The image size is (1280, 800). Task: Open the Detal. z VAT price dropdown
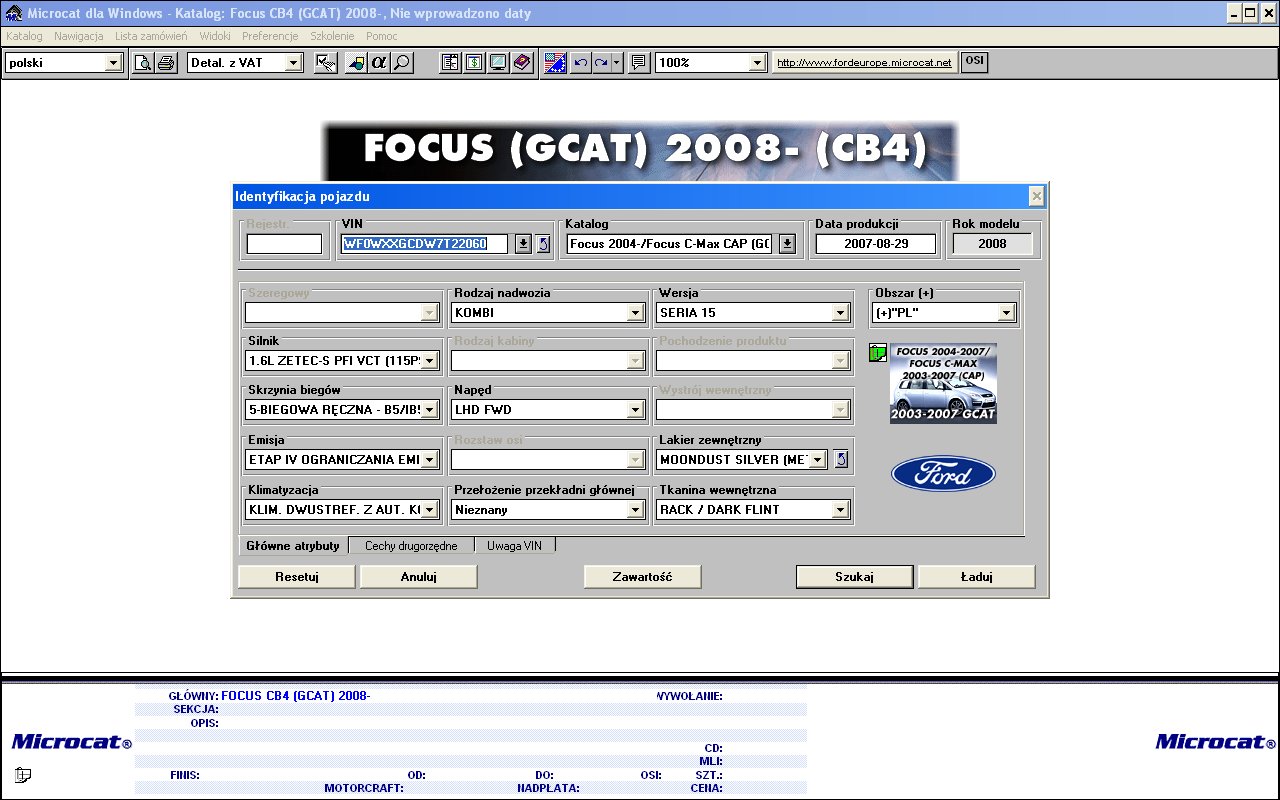pyautogui.click(x=293, y=63)
